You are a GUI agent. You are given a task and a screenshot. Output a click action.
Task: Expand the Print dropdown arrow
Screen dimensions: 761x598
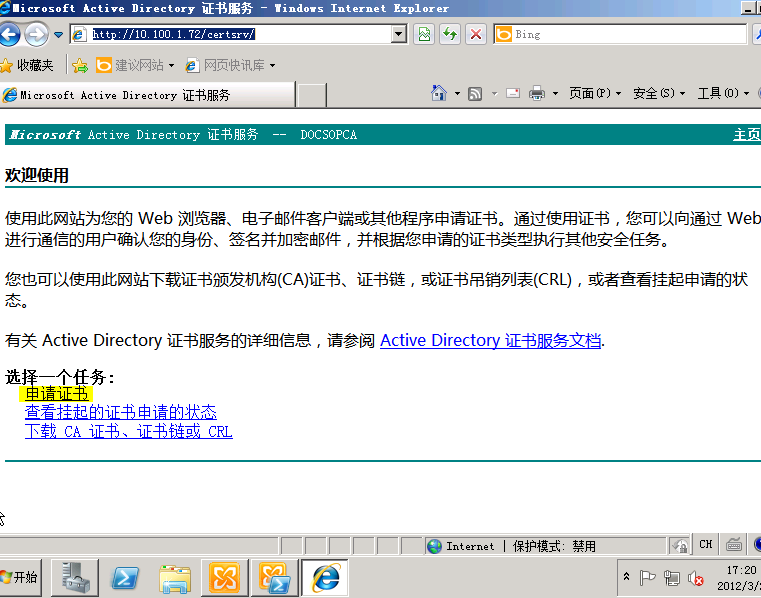[x=555, y=93]
